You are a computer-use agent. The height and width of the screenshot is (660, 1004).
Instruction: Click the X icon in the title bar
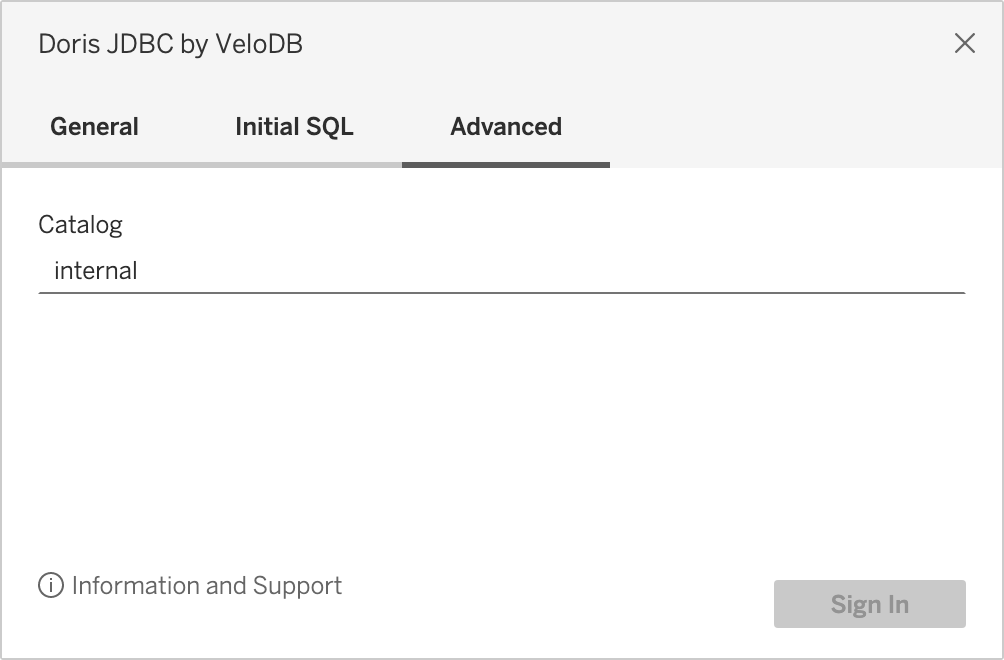pyautogui.click(x=964, y=43)
